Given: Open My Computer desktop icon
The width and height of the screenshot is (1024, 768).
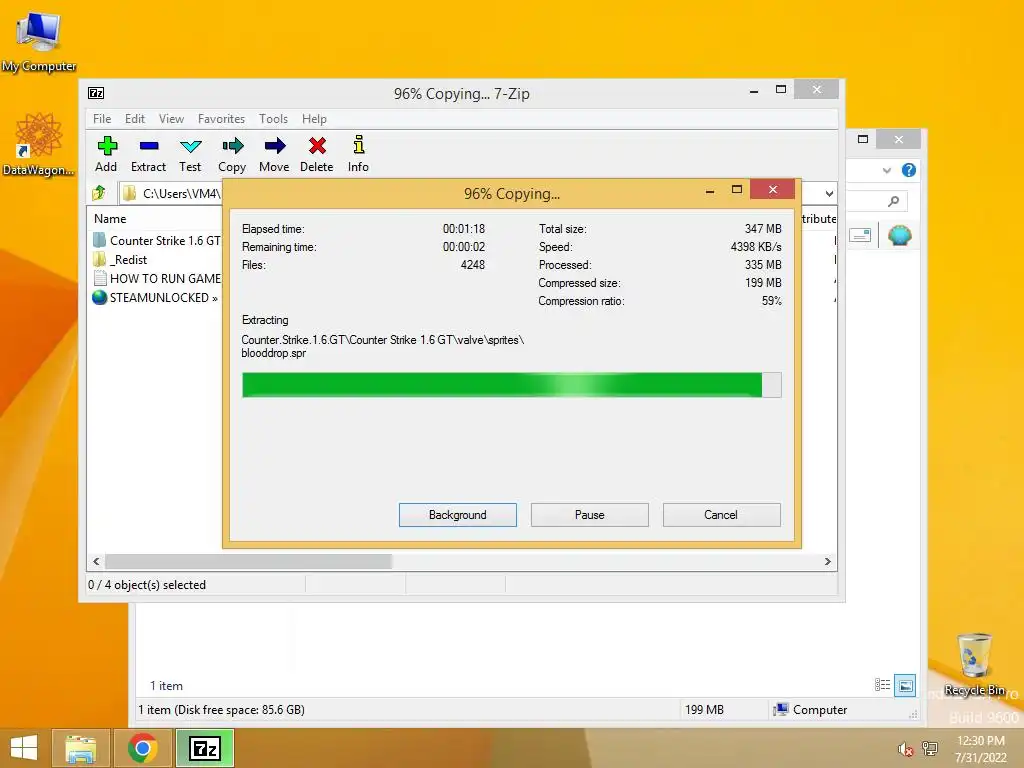Looking at the screenshot, I should (39, 40).
